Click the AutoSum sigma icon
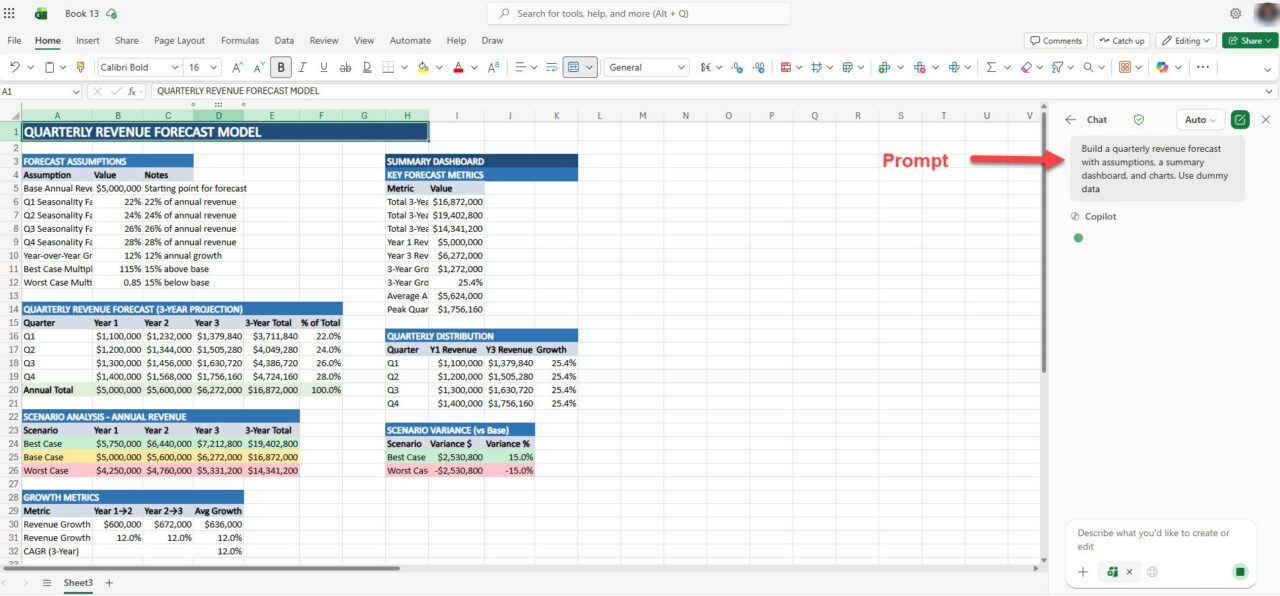Image resolution: width=1280 pixels, height=596 pixels. (x=991, y=67)
